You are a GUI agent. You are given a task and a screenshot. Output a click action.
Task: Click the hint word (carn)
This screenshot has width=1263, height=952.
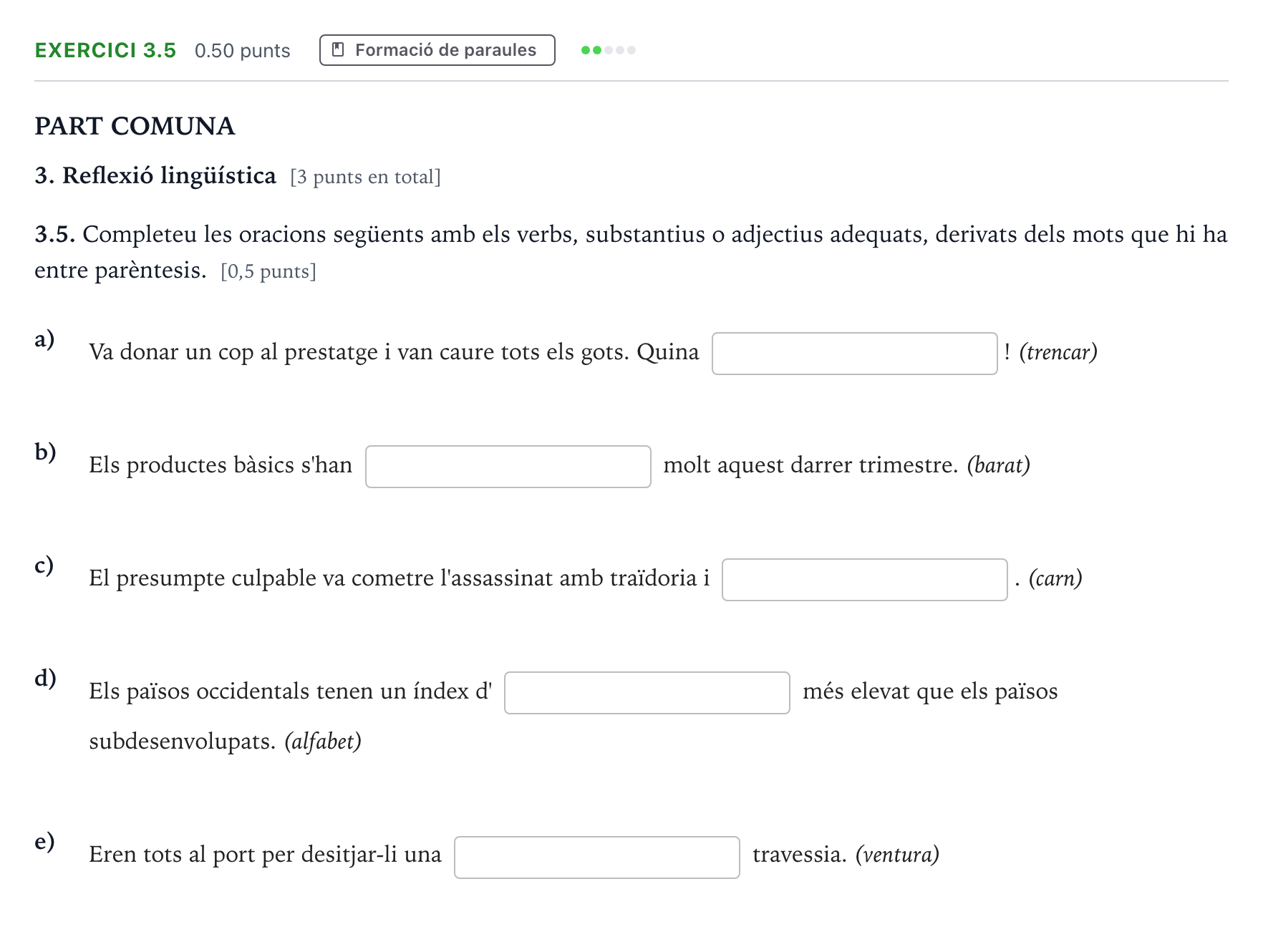click(x=1055, y=578)
